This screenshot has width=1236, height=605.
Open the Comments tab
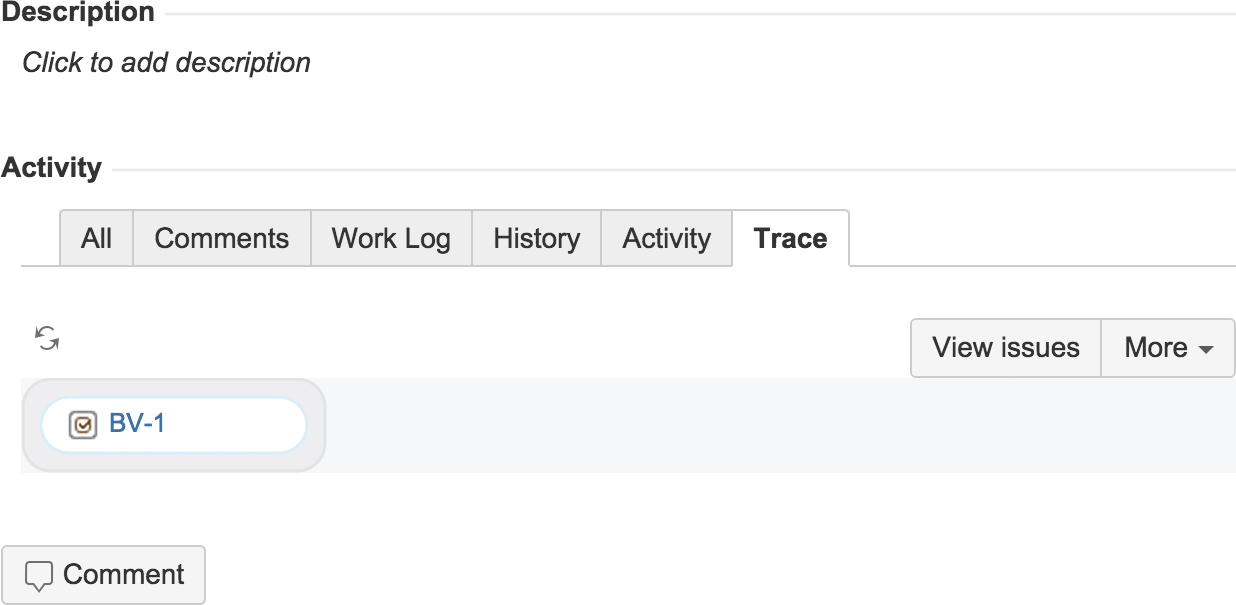coord(222,238)
